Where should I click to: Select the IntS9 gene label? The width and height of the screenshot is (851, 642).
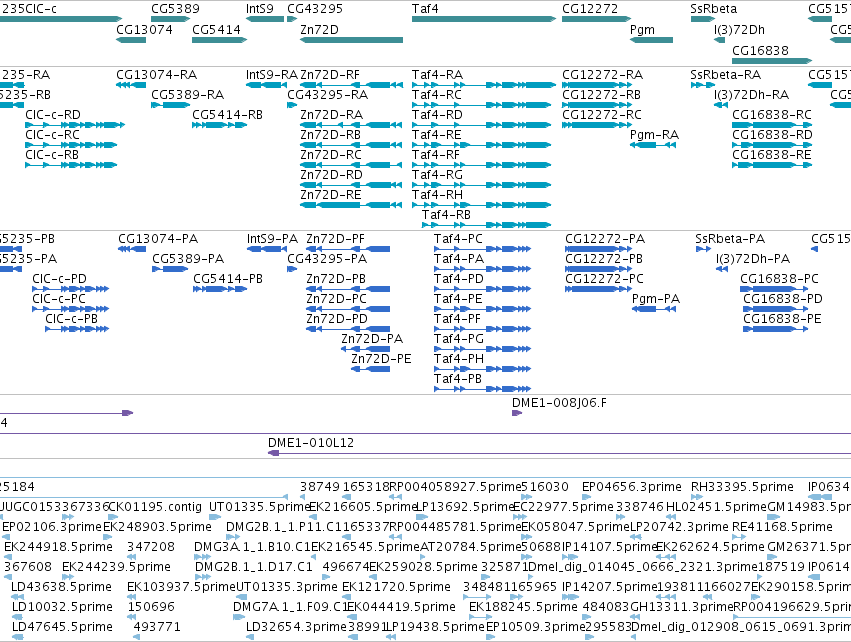click(x=260, y=9)
